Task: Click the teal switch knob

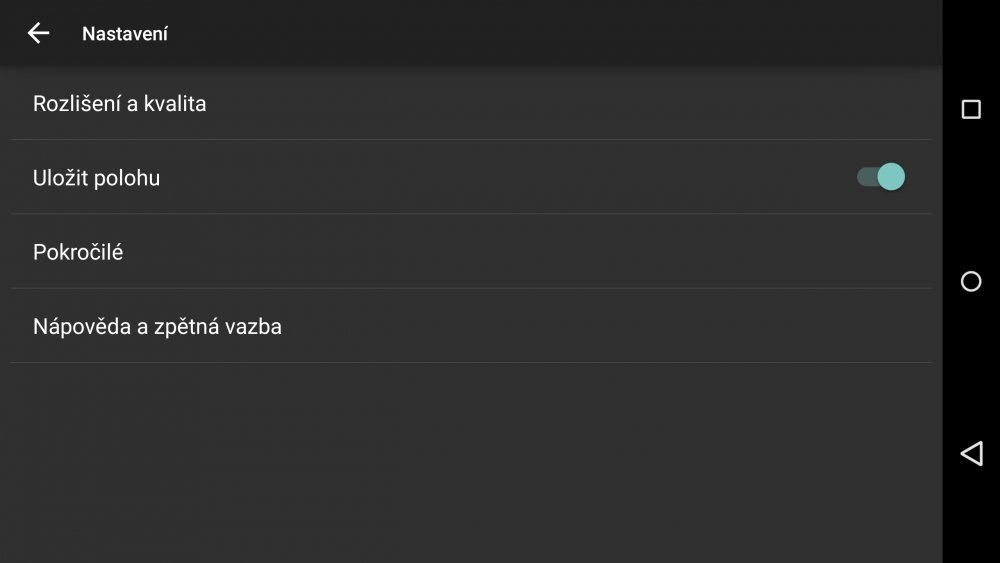Action: [x=891, y=177]
